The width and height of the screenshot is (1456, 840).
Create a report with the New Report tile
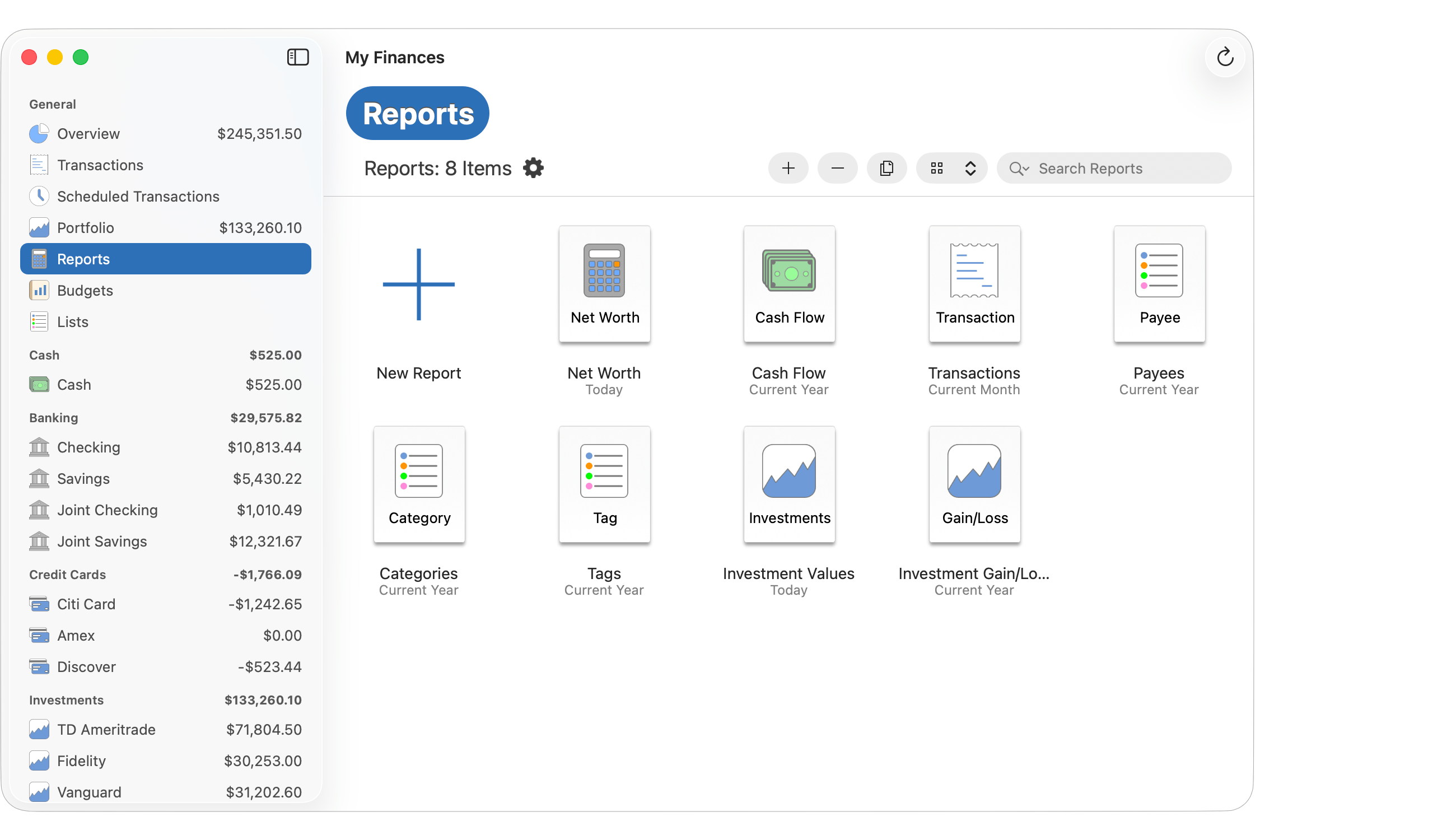419,284
